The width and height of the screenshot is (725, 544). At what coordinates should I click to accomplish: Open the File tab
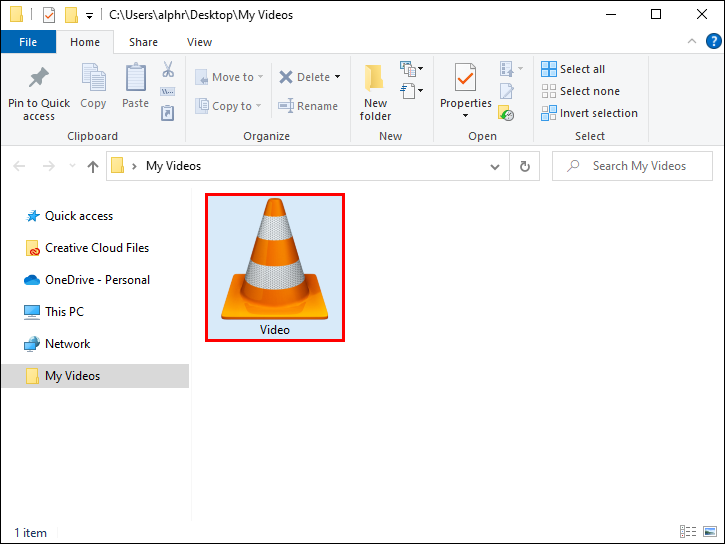(28, 42)
